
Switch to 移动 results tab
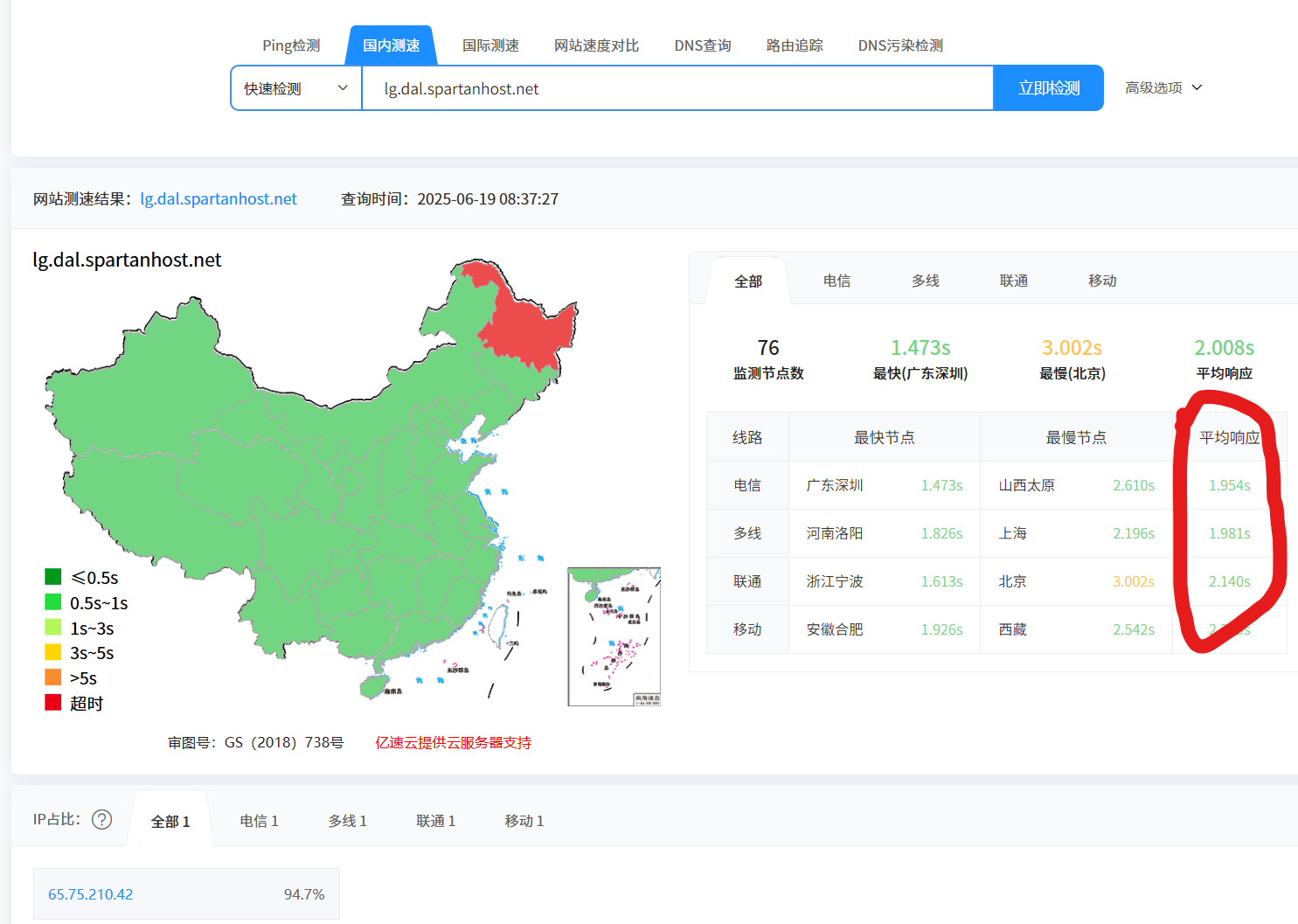1102,281
